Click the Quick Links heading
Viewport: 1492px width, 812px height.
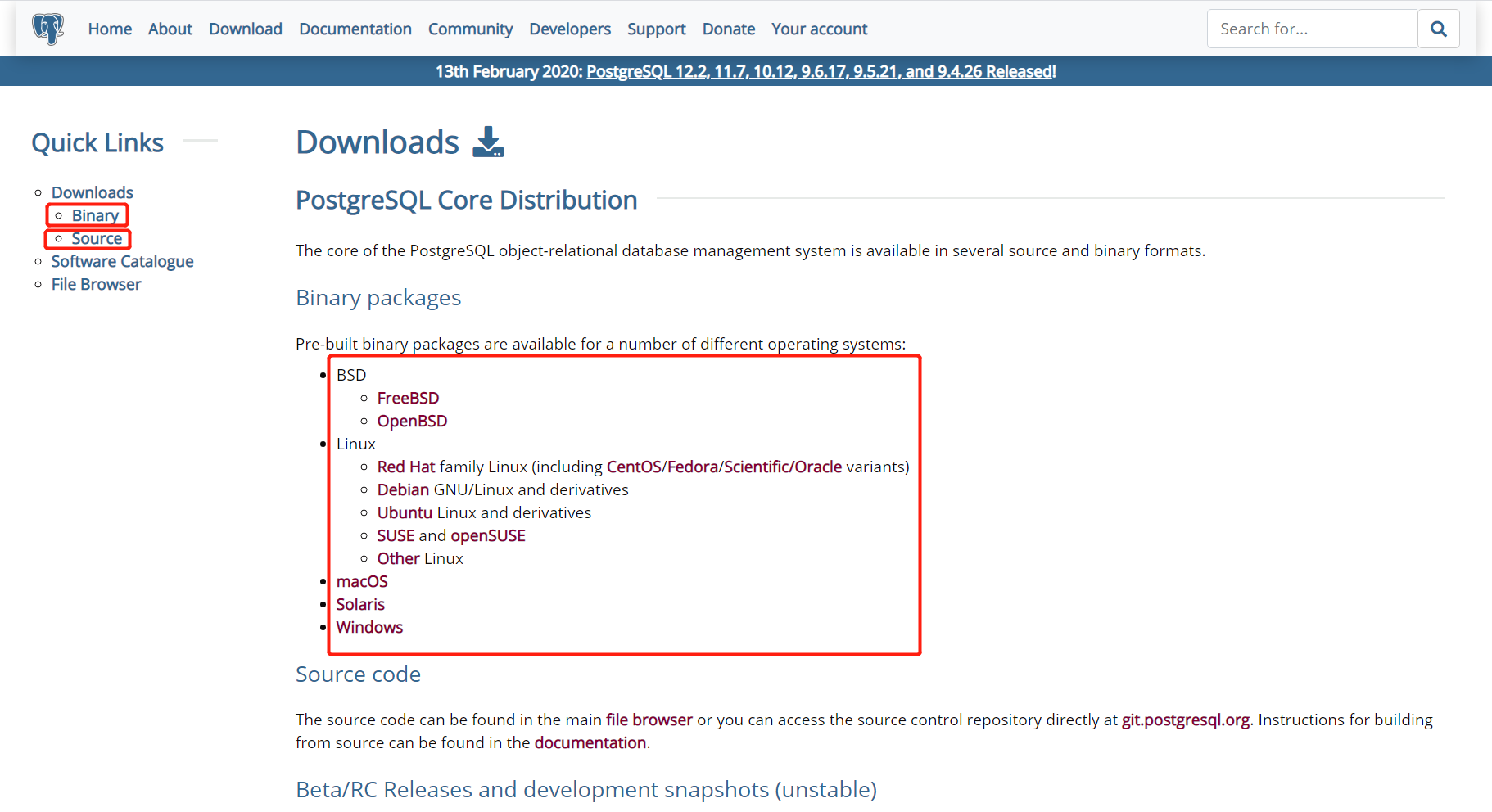(x=97, y=143)
